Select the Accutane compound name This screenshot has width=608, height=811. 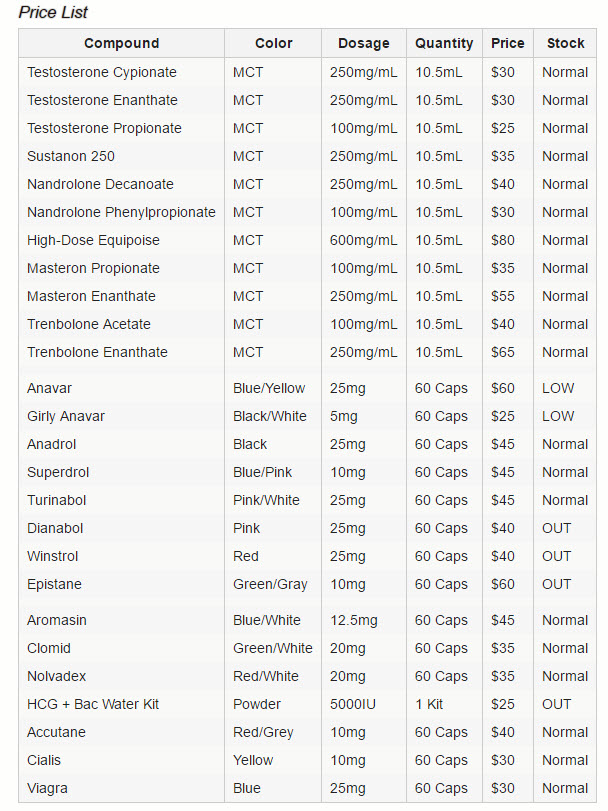(x=56, y=732)
